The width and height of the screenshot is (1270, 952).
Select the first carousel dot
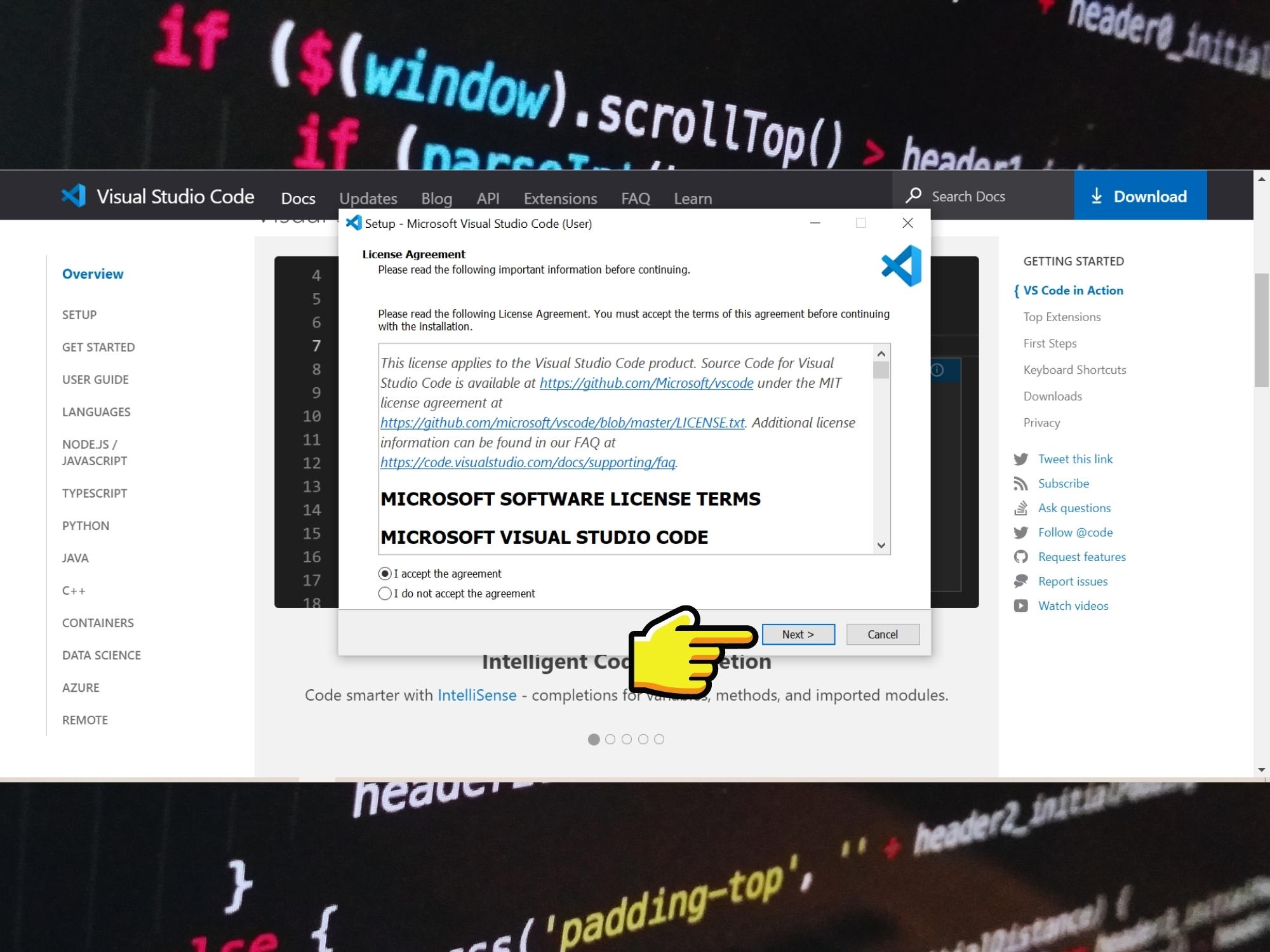[x=594, y=739]
